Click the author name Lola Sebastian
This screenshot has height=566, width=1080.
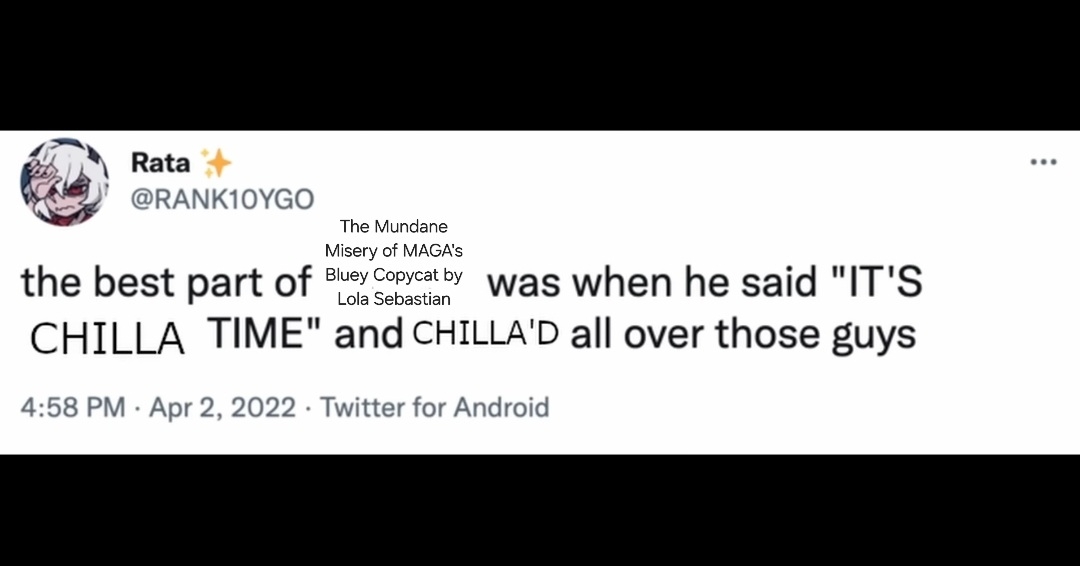click(394, 299)
